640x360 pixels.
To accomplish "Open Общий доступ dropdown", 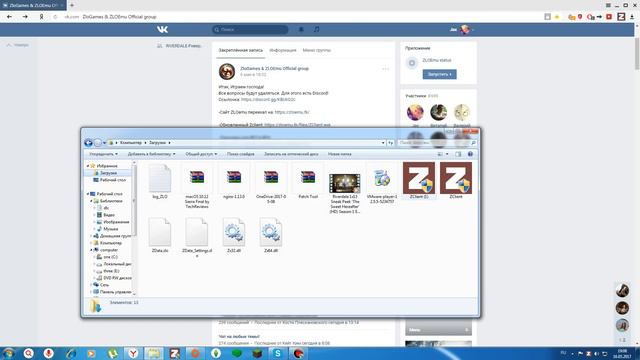I will (201, 154).
